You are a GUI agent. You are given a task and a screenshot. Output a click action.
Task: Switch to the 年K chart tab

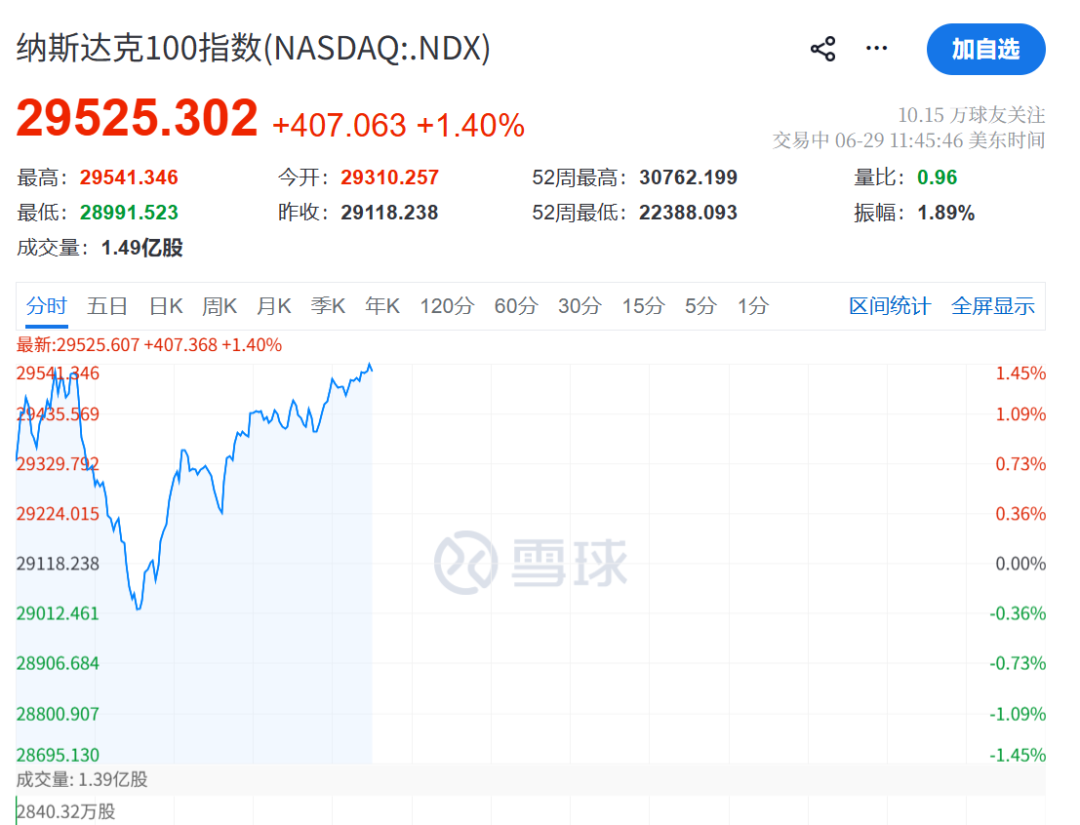tap(382, 305)
